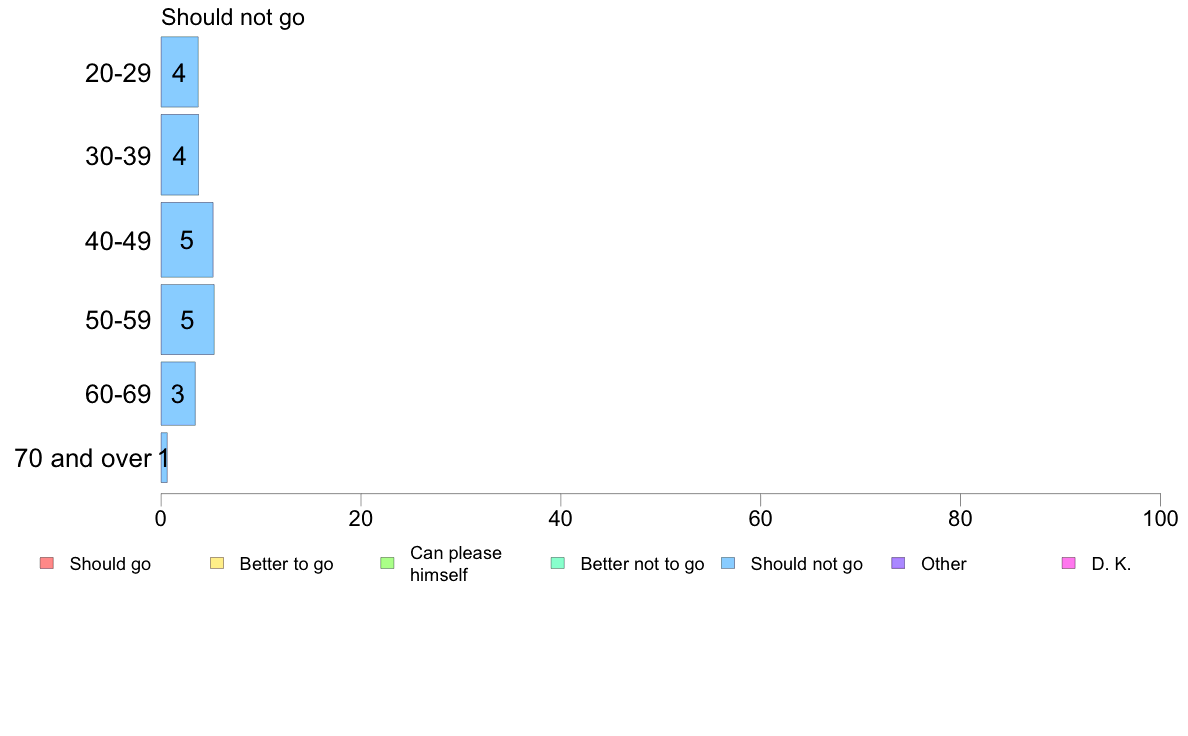Click the Should not go chart title
The image size is (1188, 736).
(x=233, y=17)
